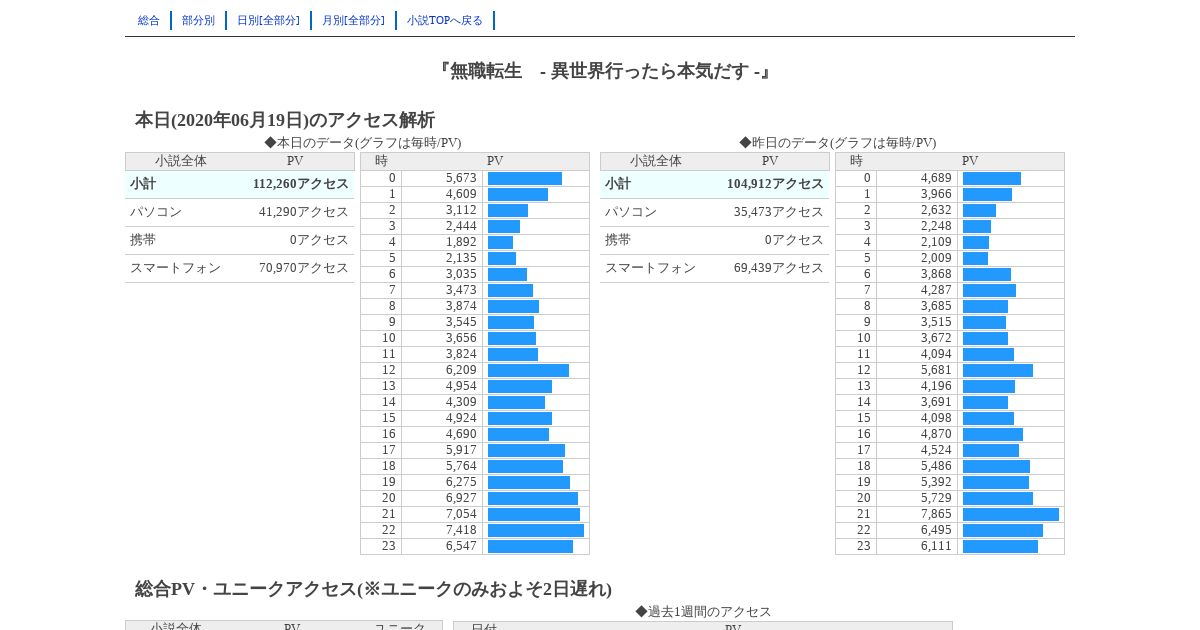The height and width of the screenshot is (630, 1200).
Task: Click today's hour 22 bar with 7,418 PV
Action: [536, 530]
